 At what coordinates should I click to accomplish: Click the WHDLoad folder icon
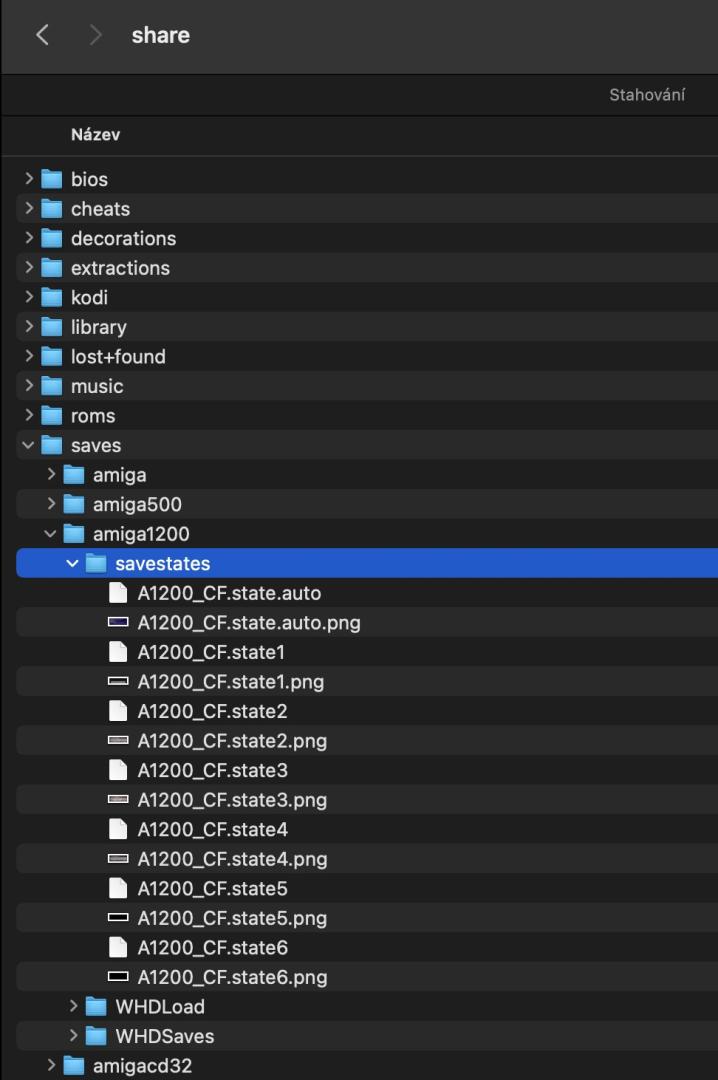[96, 1007]
